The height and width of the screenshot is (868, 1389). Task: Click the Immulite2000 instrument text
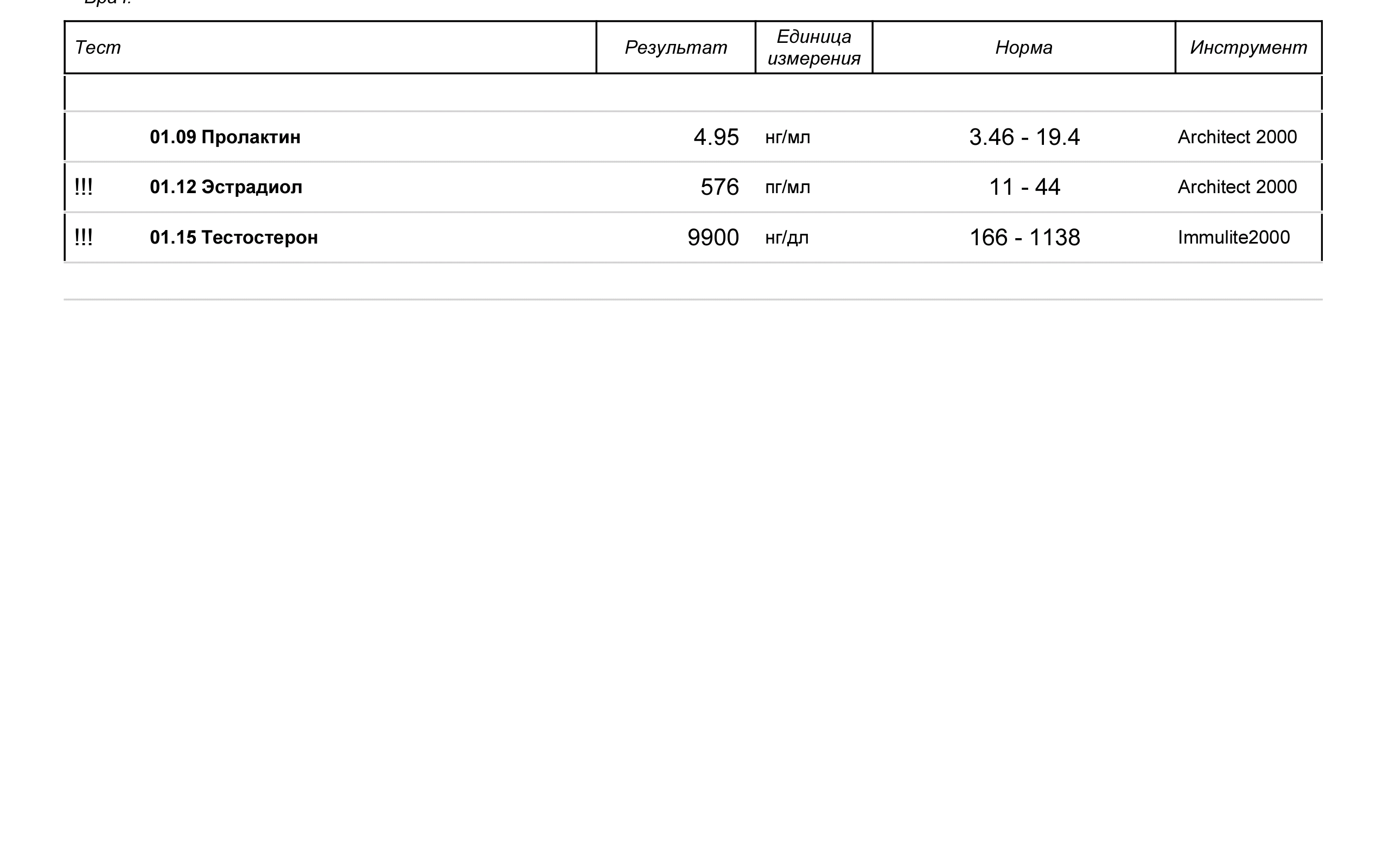[x=1233, y=238]
